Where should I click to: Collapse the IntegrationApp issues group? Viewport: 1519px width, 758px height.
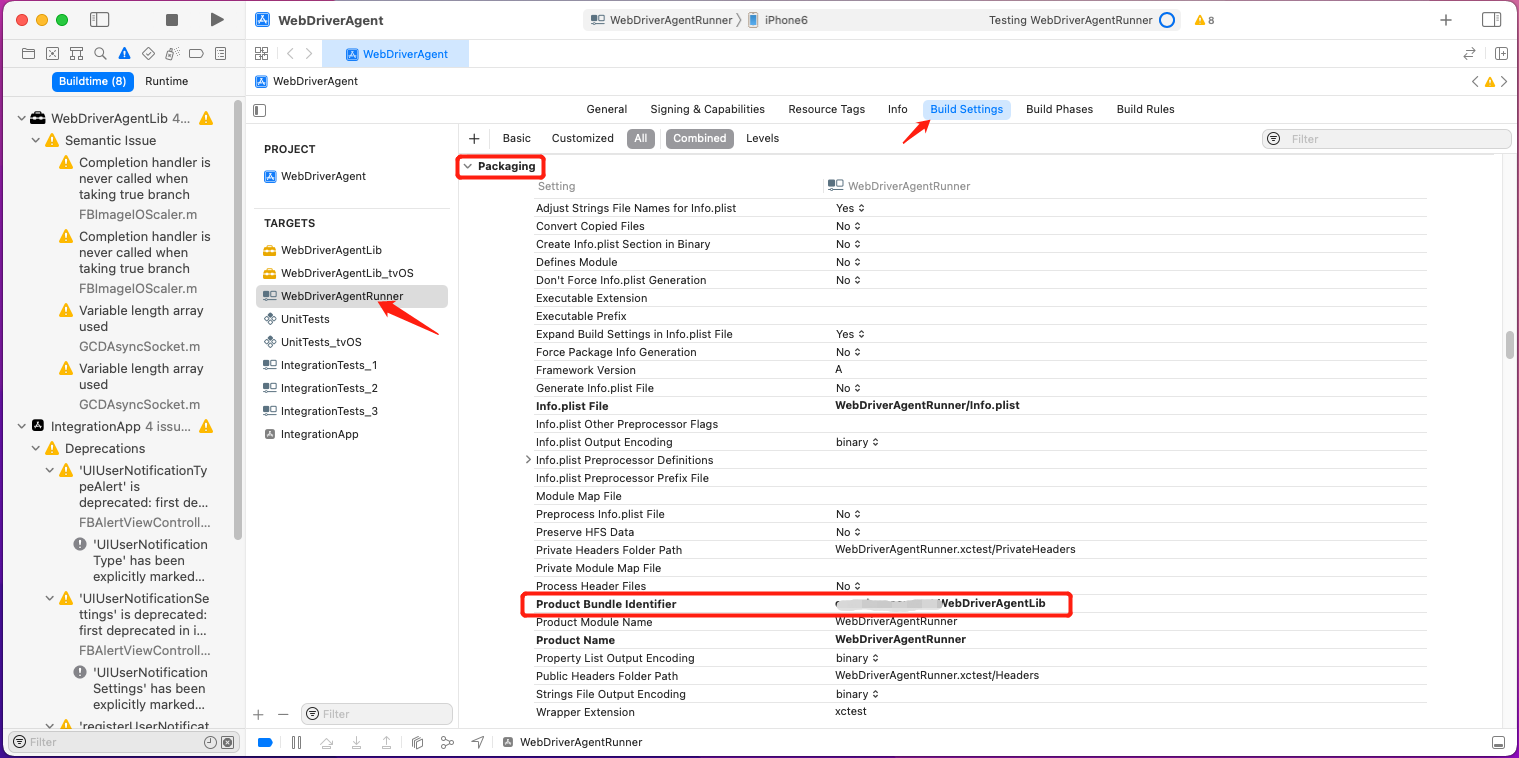coord(21,427)
